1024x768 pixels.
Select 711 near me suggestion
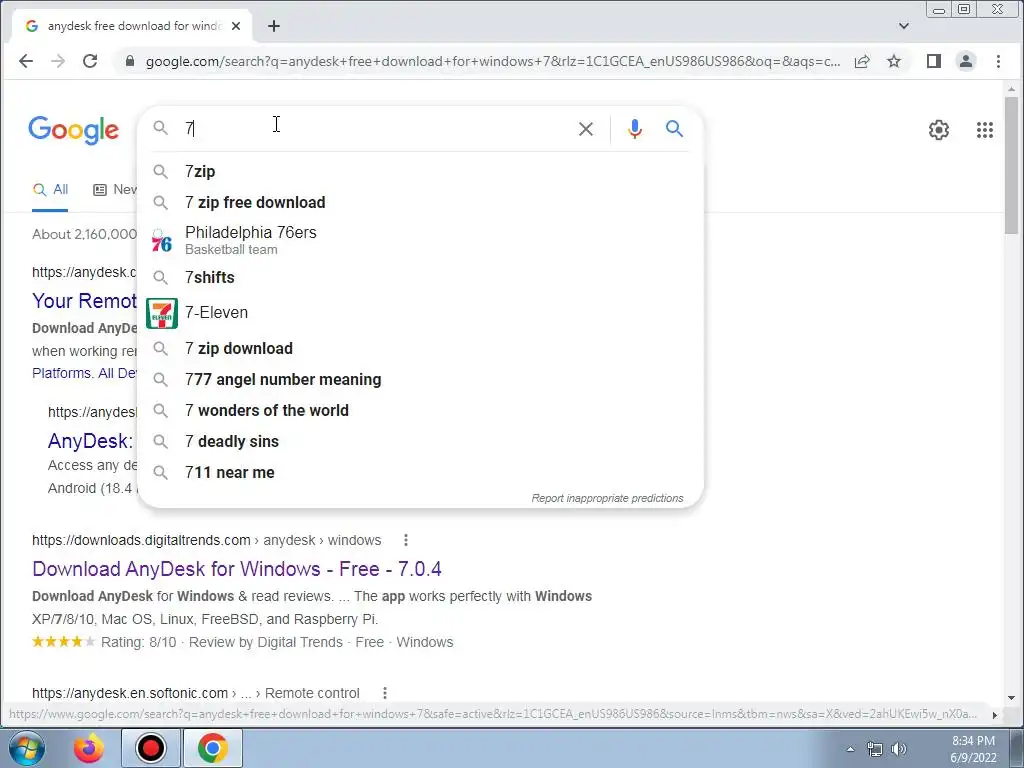tap(421, 472)
